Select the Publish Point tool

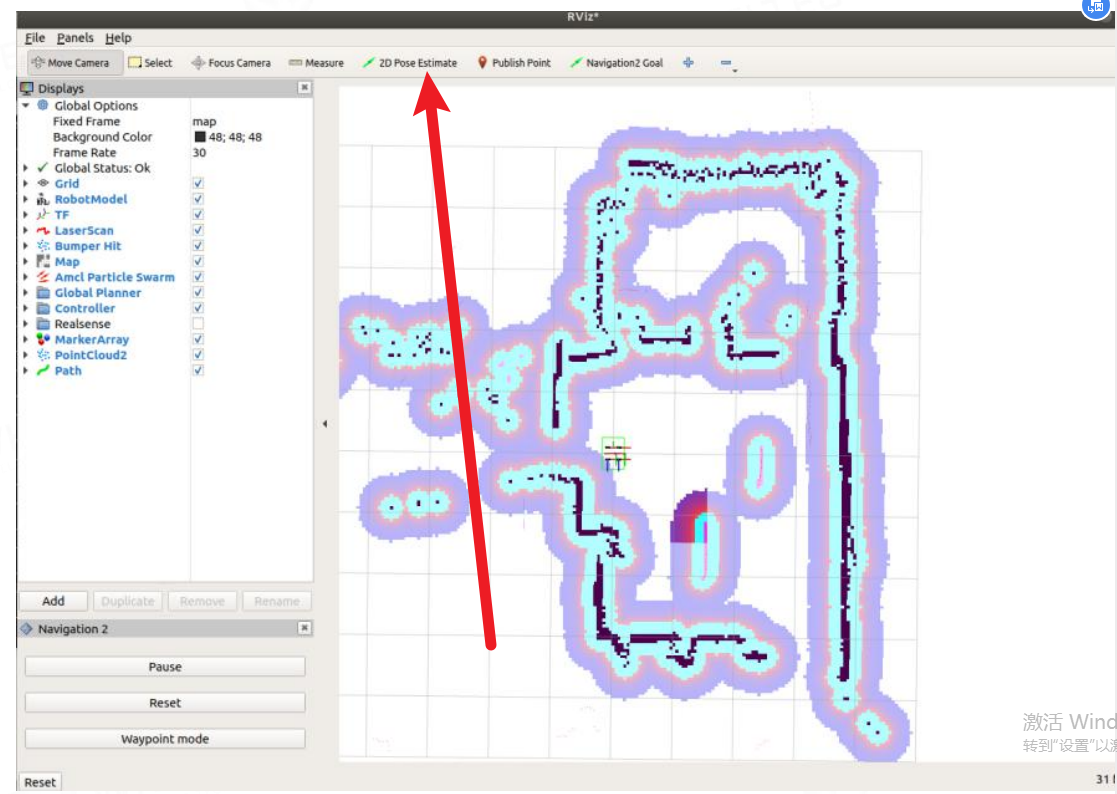click(x=514, y=63)
